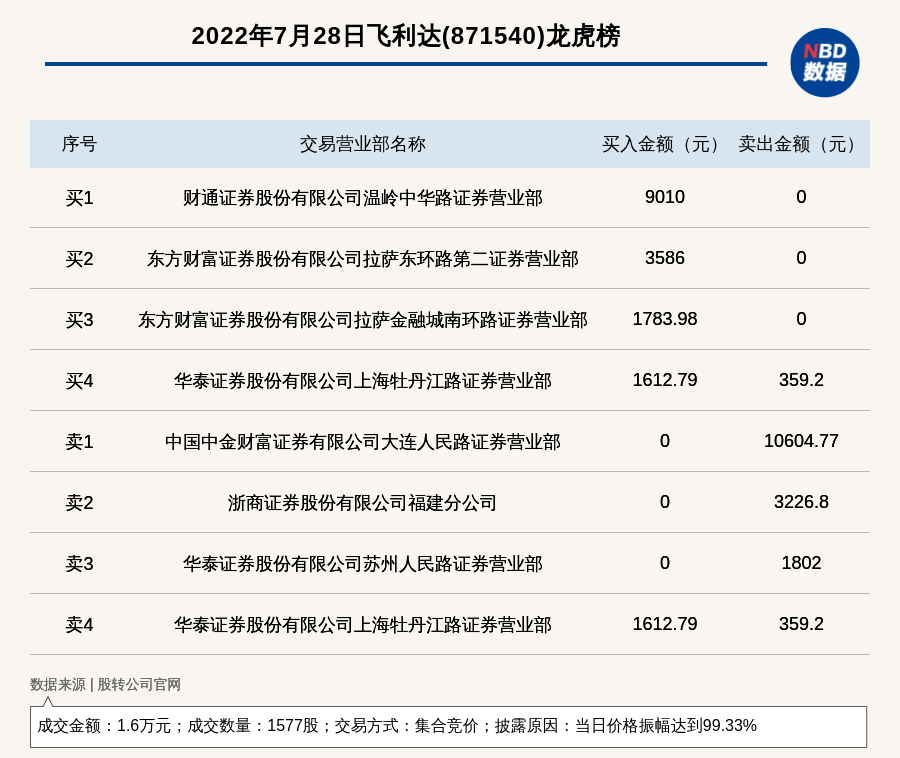This screenshot has width=900, height=758.
Task: Click the sell amount 3226.8
Action: (801, 502)
